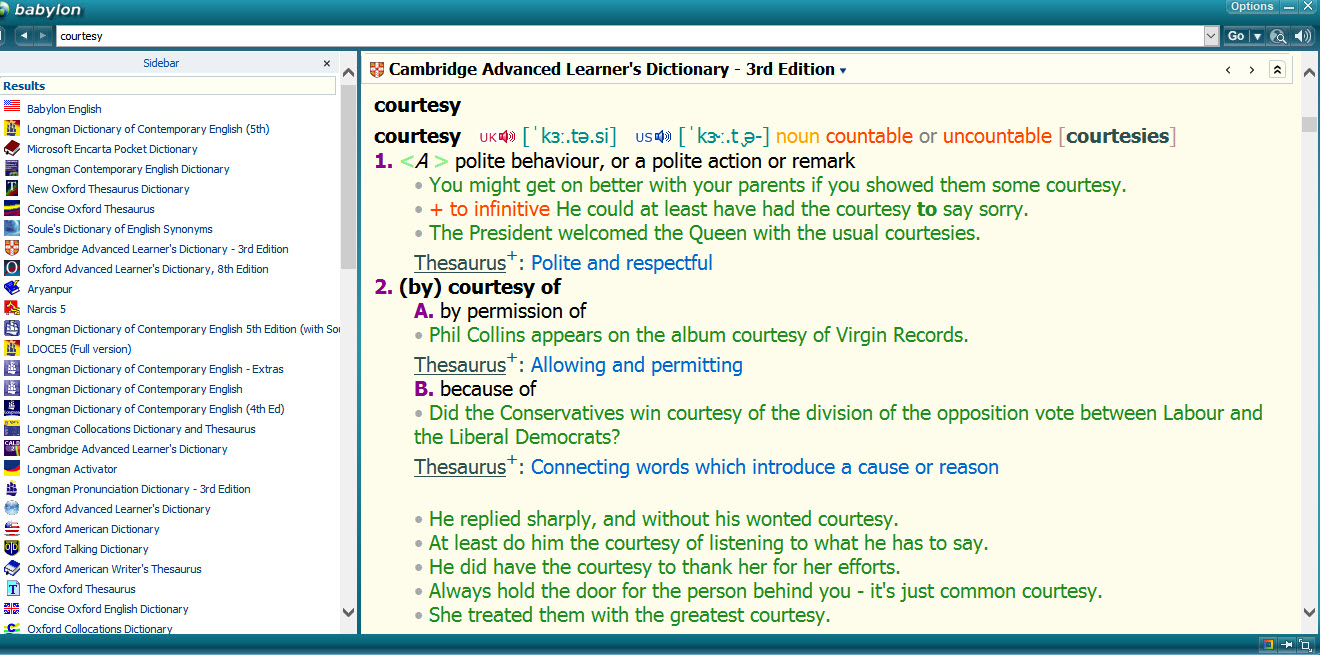
Task: Click the navigate forward arrow beside search box
Action: coord(42,36)
